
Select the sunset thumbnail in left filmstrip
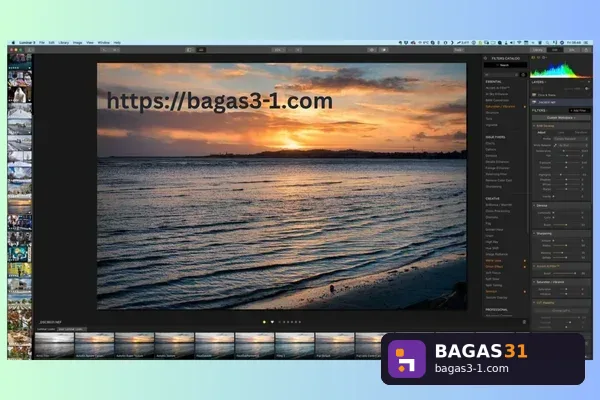pos(20,206)
